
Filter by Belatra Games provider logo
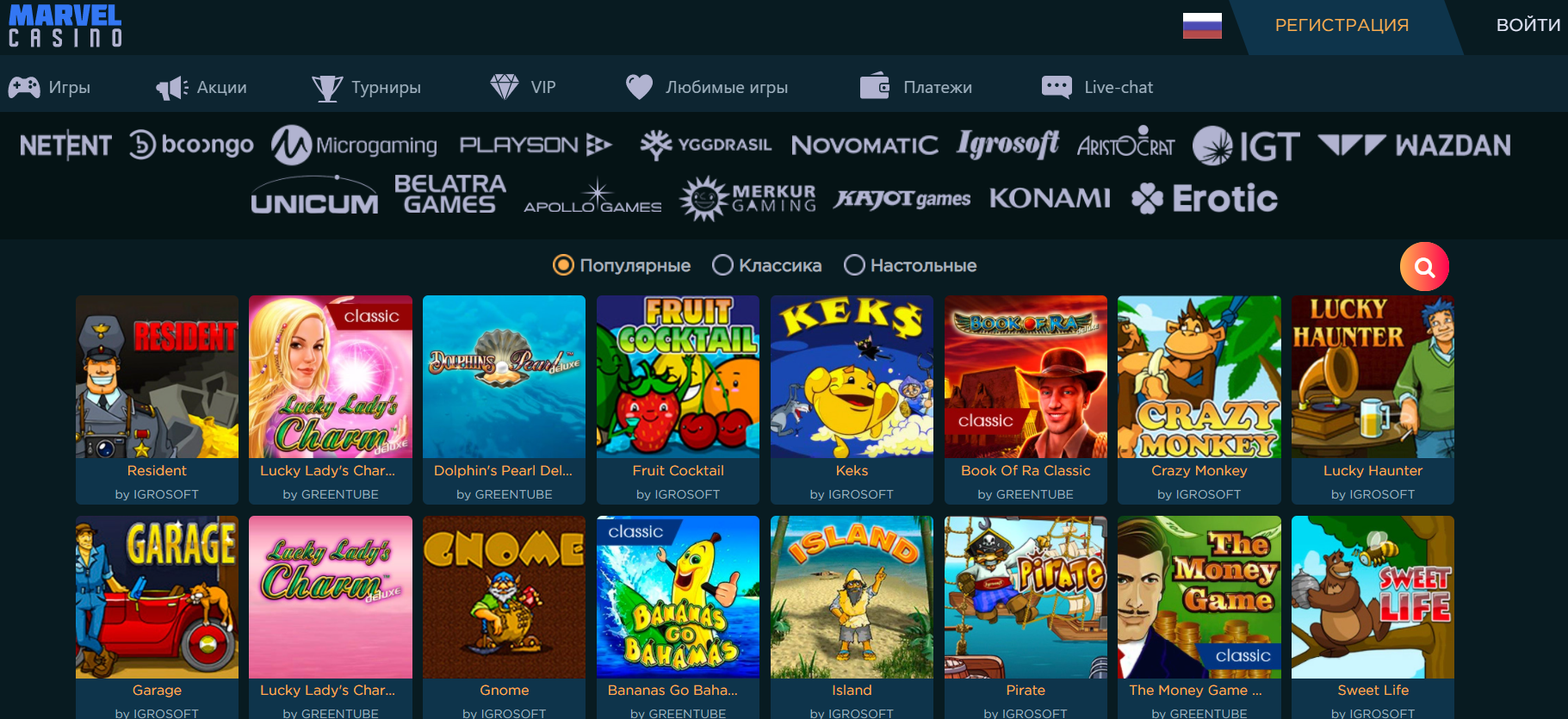pos(449,195)
